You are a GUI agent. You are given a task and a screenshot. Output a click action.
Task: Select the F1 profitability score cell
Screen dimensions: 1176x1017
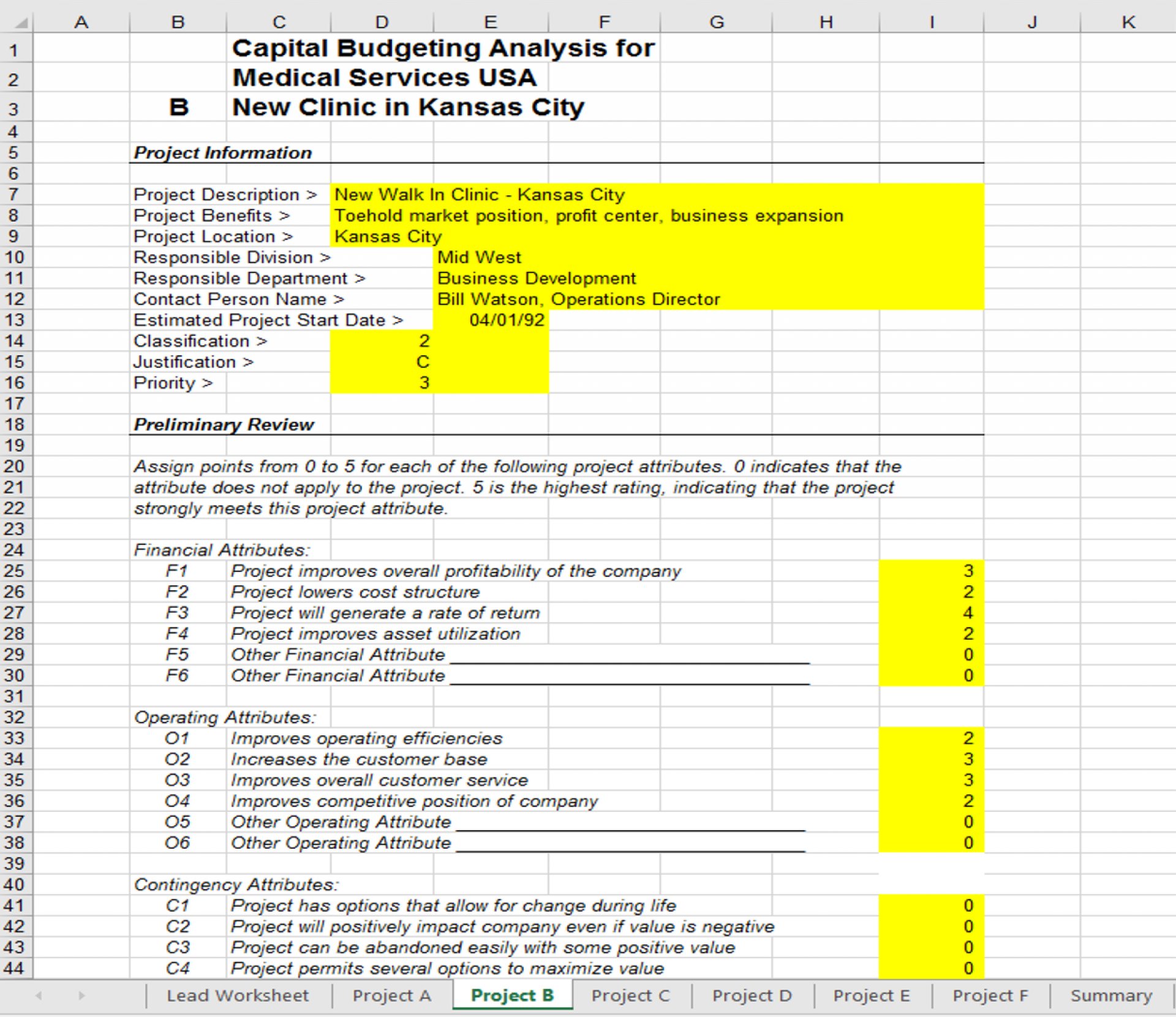click(931, 571)
